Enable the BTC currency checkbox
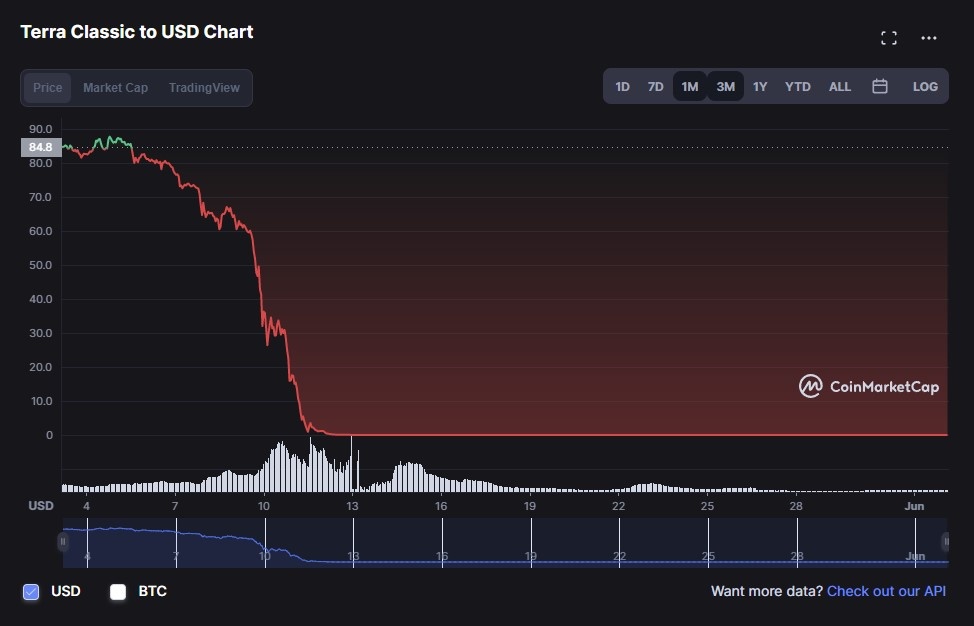 click(118, 592)
